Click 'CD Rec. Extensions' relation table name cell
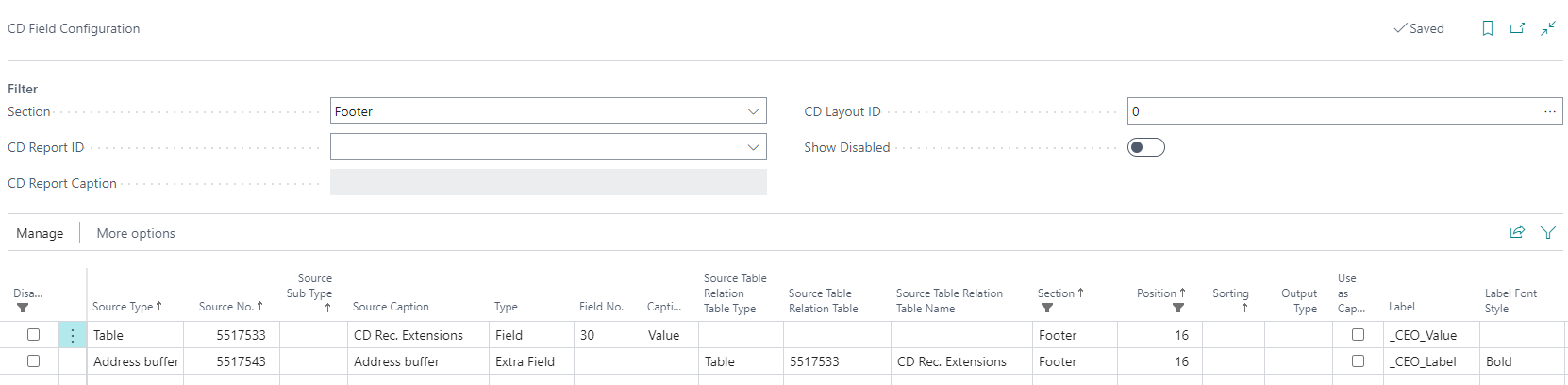1568x385 pixels. coord(961,361)
